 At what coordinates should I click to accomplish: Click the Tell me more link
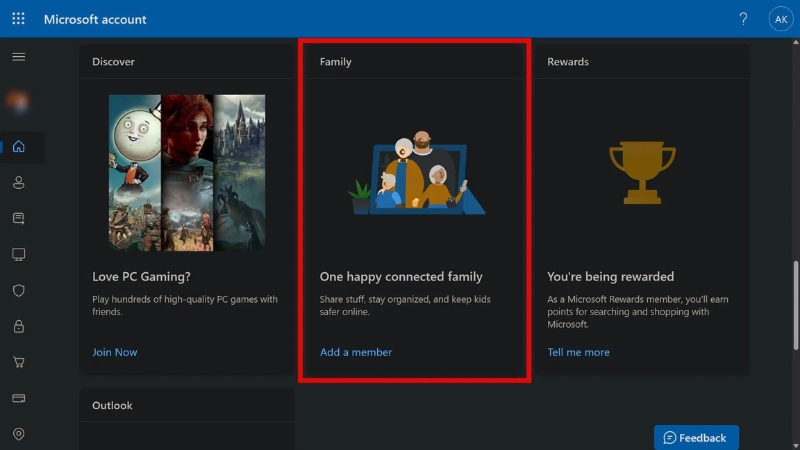[578, 352]
